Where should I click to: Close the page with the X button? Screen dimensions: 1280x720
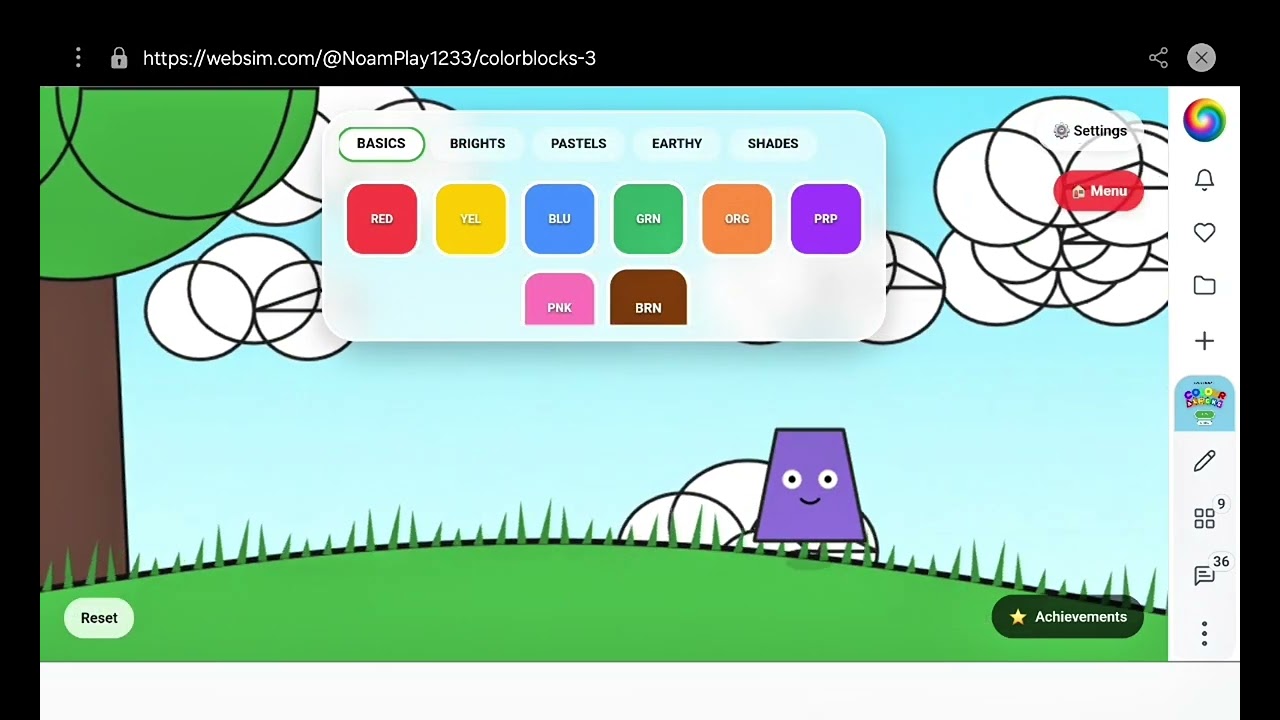[1201, 58]
